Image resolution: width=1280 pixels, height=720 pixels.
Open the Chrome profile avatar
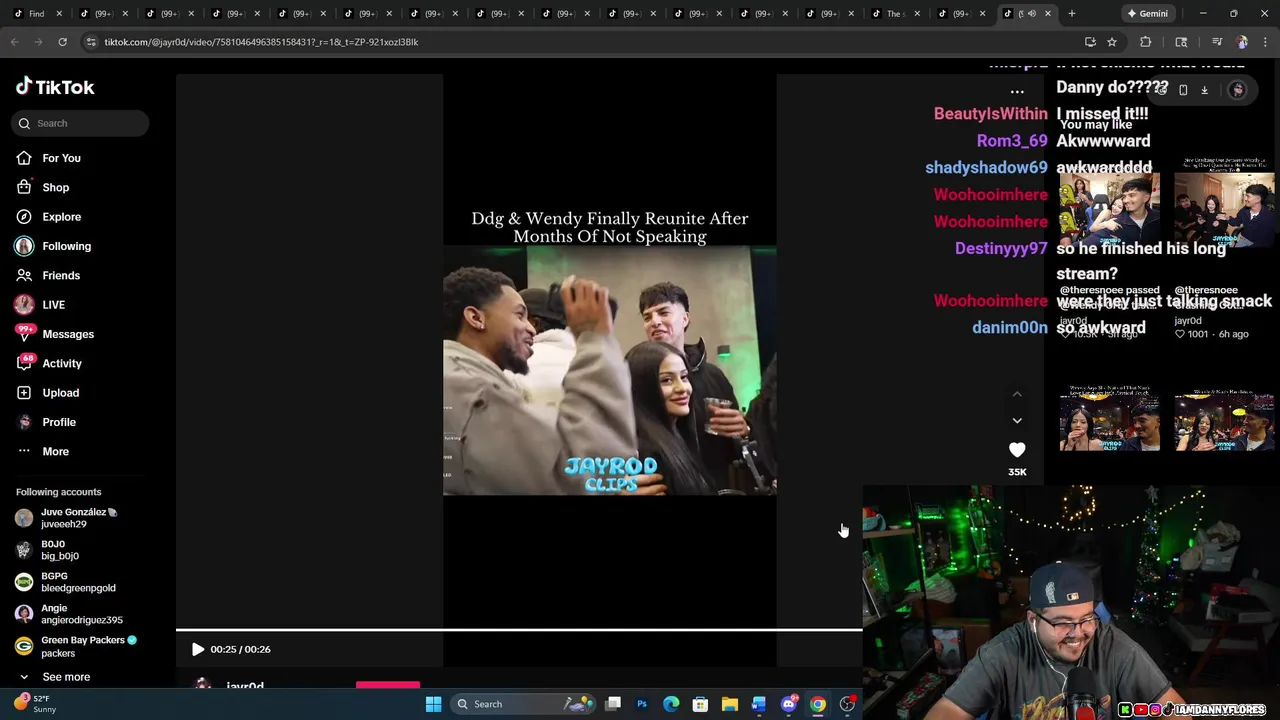click(x=1242, y=42)
